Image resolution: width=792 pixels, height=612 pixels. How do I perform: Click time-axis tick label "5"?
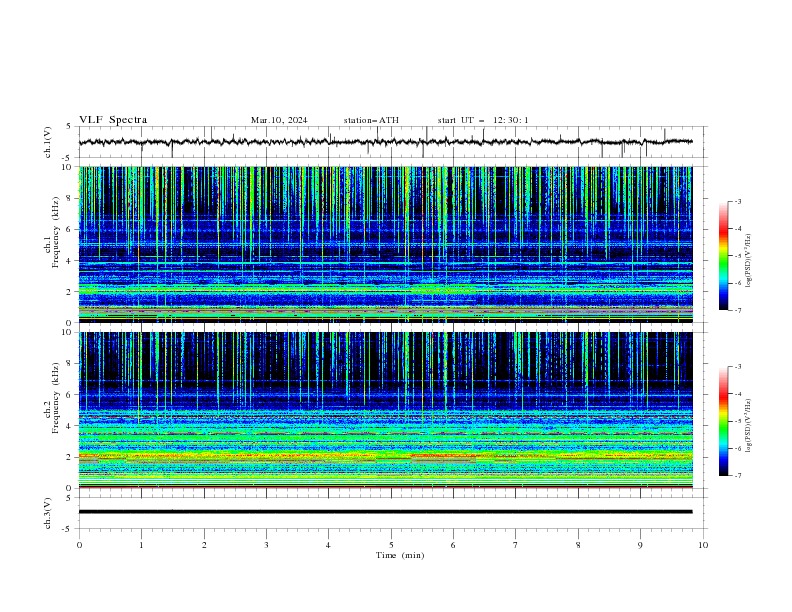coord(391,545)
